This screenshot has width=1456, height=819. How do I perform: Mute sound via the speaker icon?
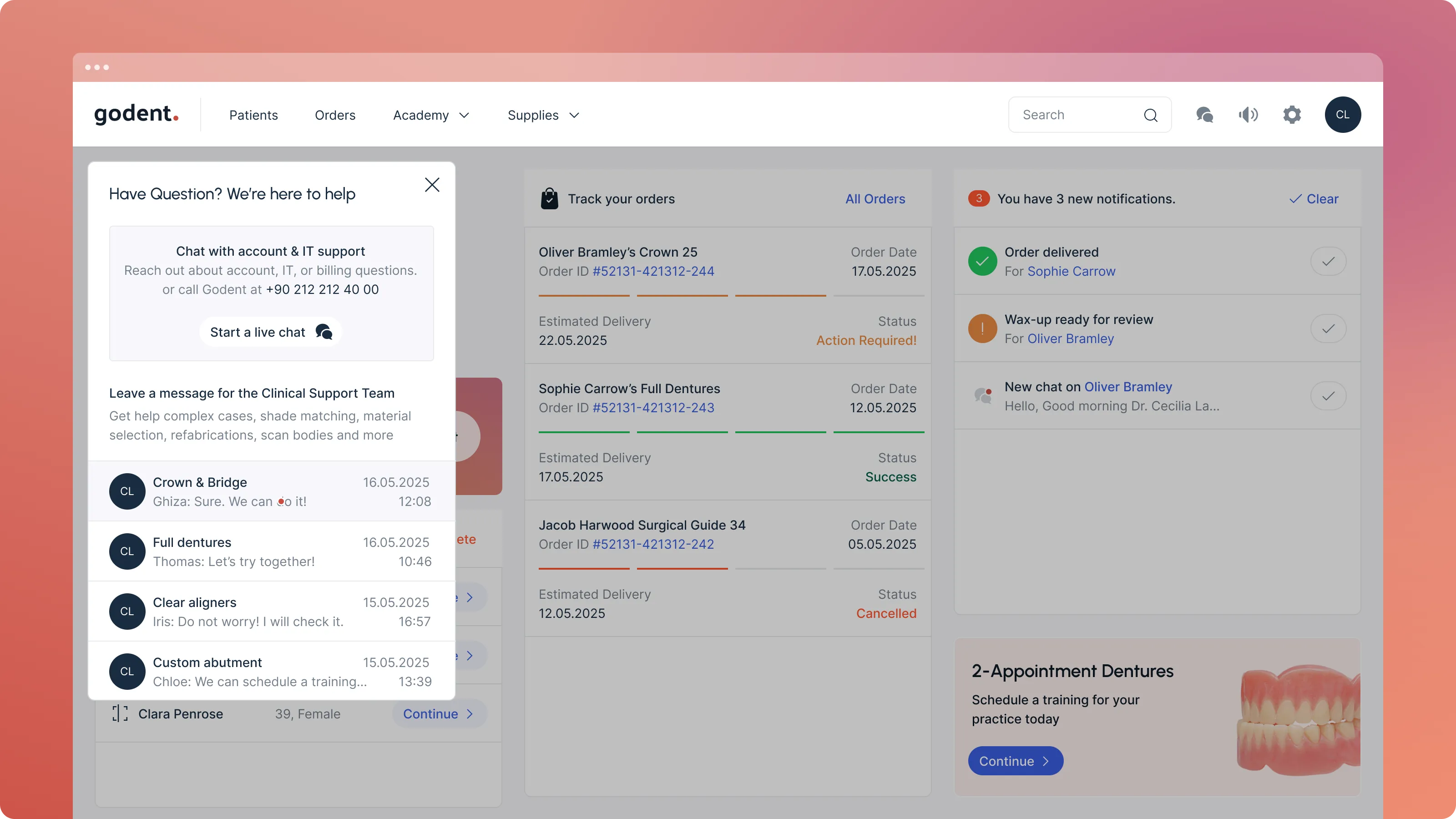pos(1249,115)
